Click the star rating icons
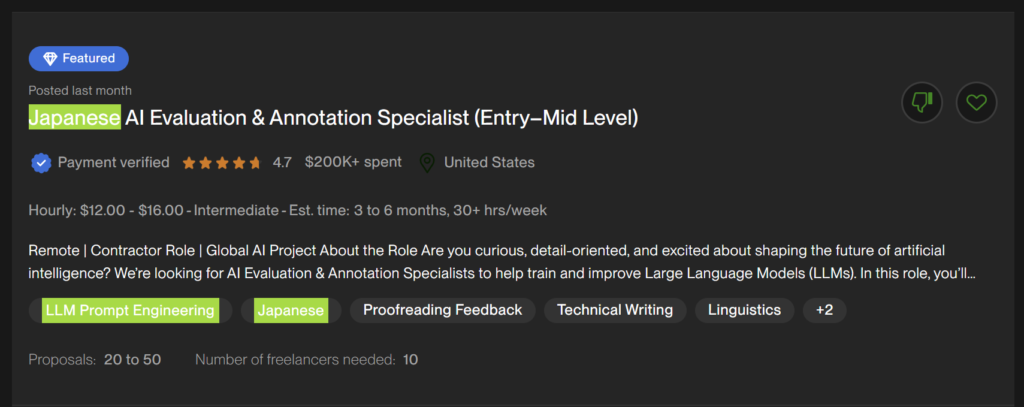Viewport: 1024px width, 407px height. click(x=221, y=162)
